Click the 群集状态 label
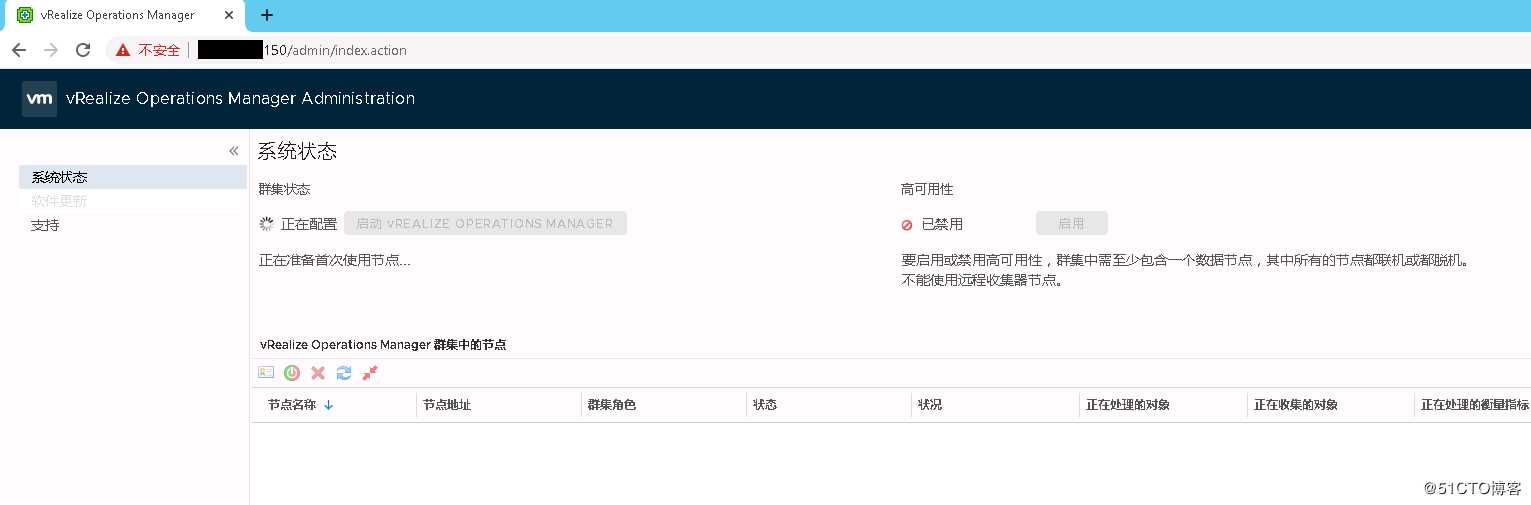1531x505 pixels. (284, 189)
